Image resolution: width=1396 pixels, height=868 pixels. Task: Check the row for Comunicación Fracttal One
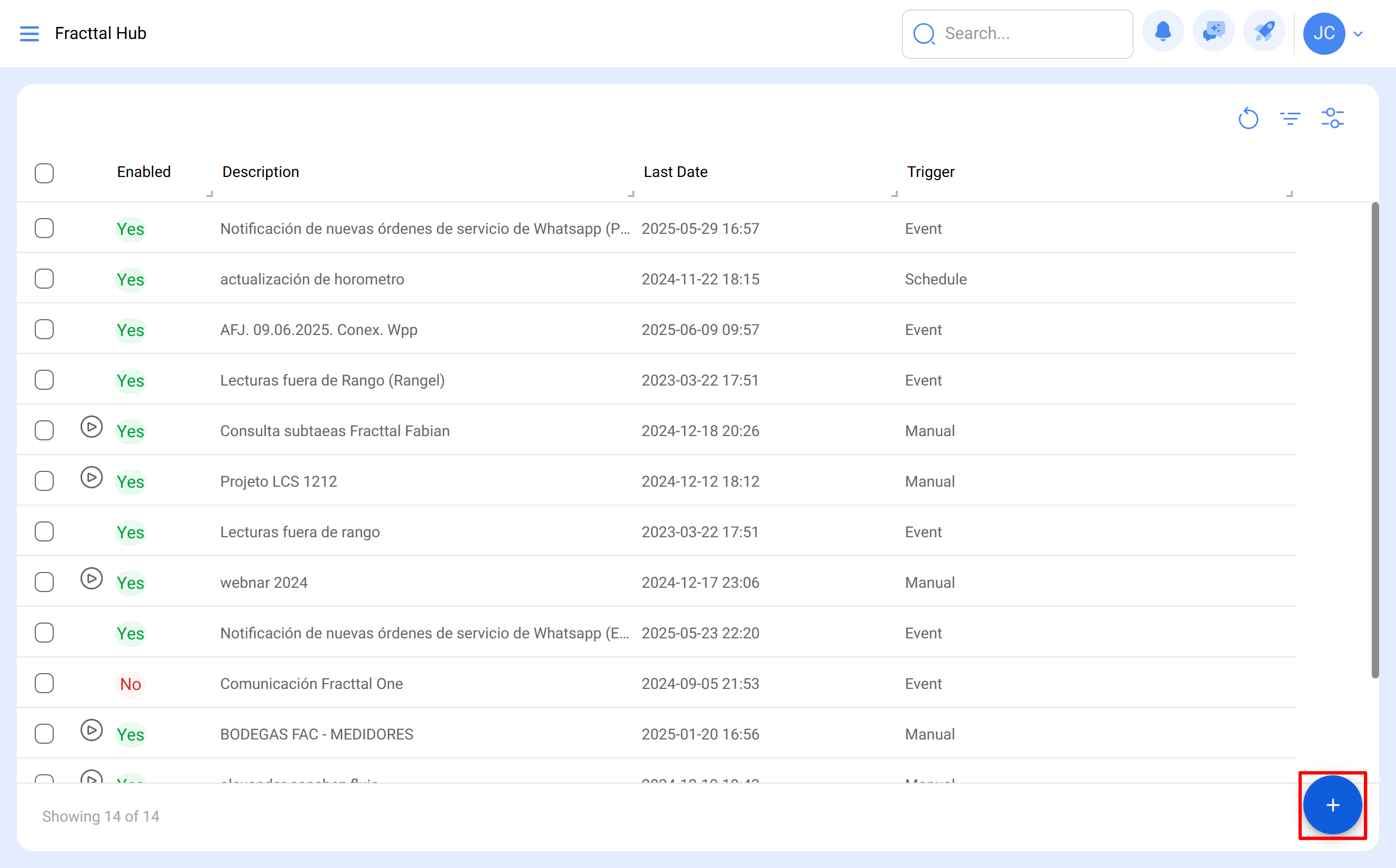[x=44, y=683]
